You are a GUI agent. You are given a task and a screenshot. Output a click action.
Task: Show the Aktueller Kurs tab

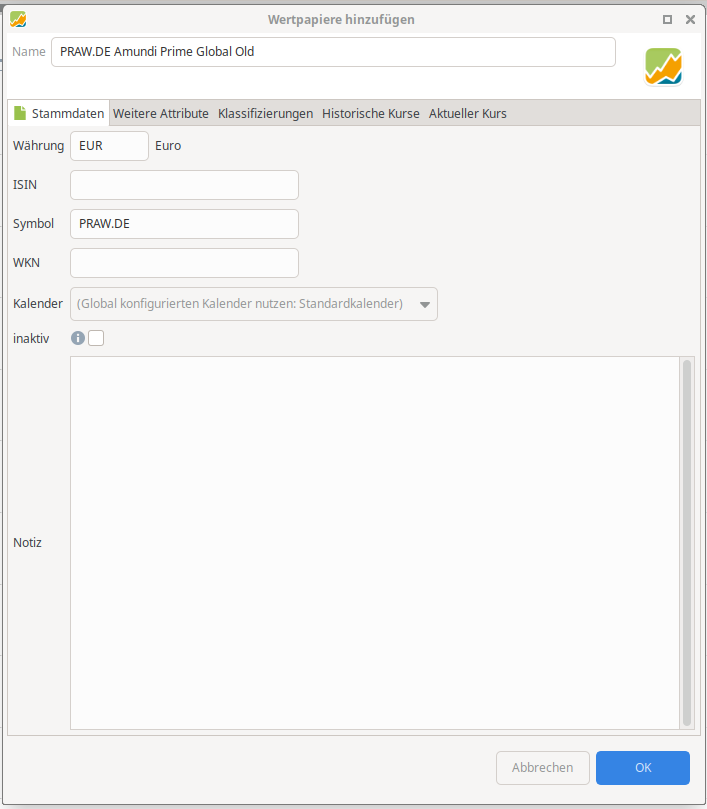coord(467,114)
